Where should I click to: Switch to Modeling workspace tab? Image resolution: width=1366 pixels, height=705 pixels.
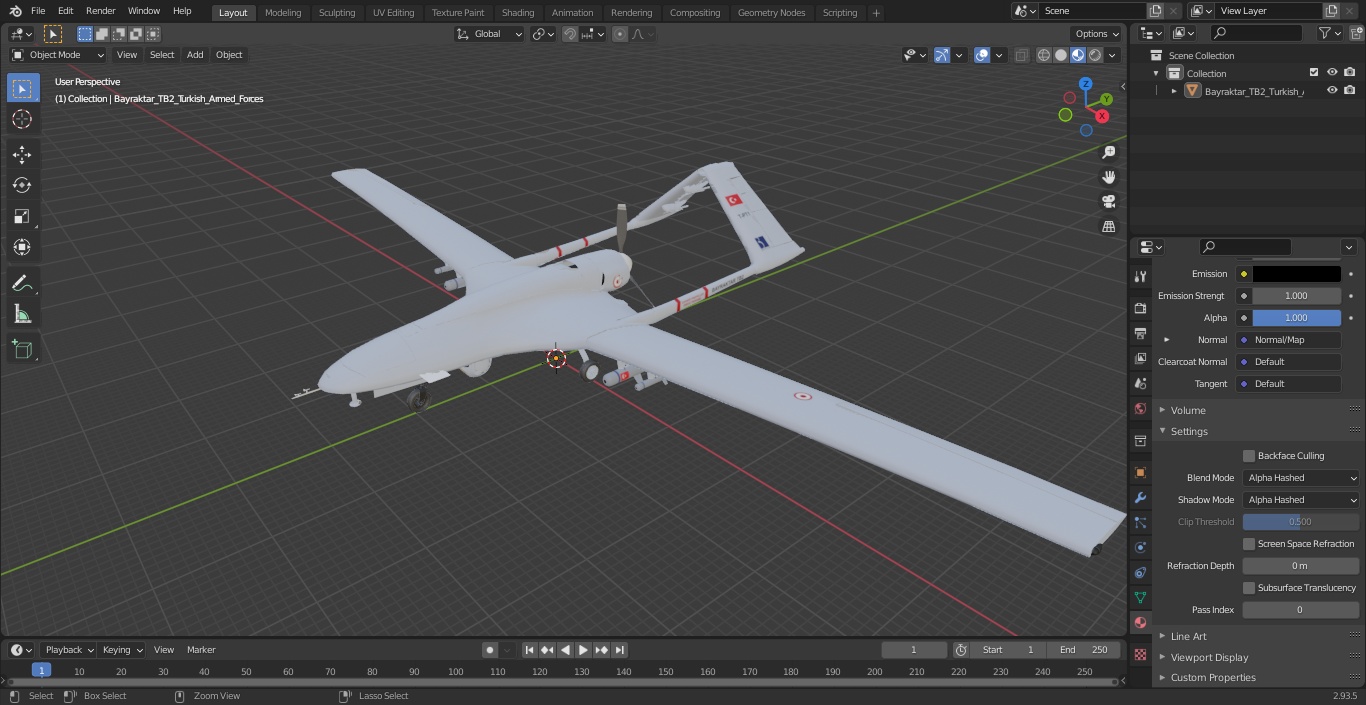(x=283, y=13)
